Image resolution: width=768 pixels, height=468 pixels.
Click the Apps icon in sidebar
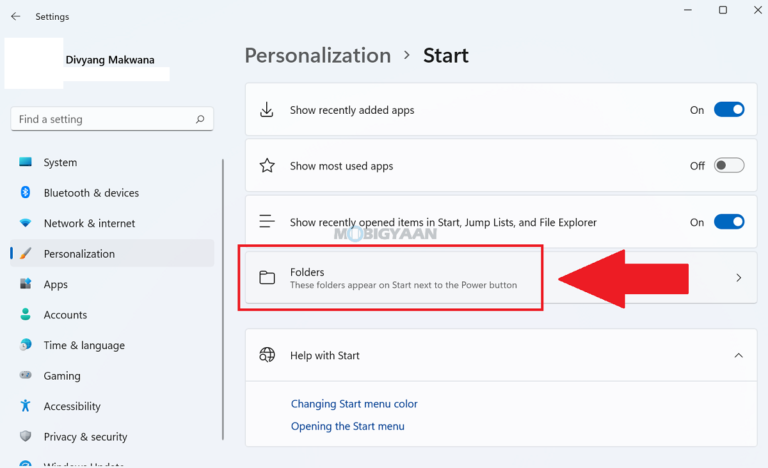pos(25,284)
